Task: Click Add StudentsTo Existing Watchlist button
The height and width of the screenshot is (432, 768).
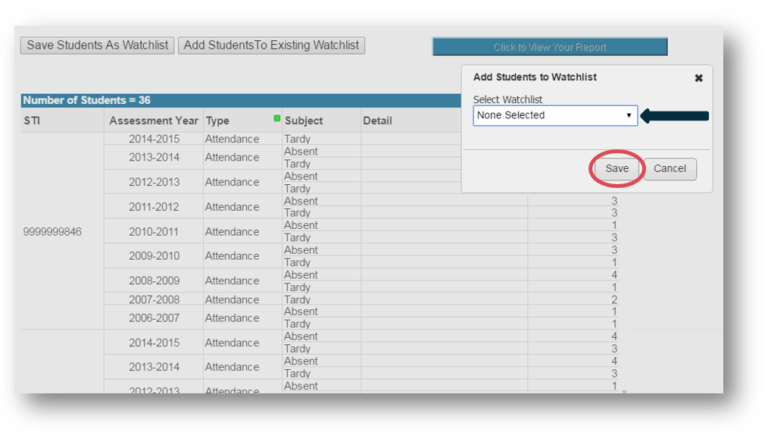Action: pyautogui.click(x=271, y=46)
